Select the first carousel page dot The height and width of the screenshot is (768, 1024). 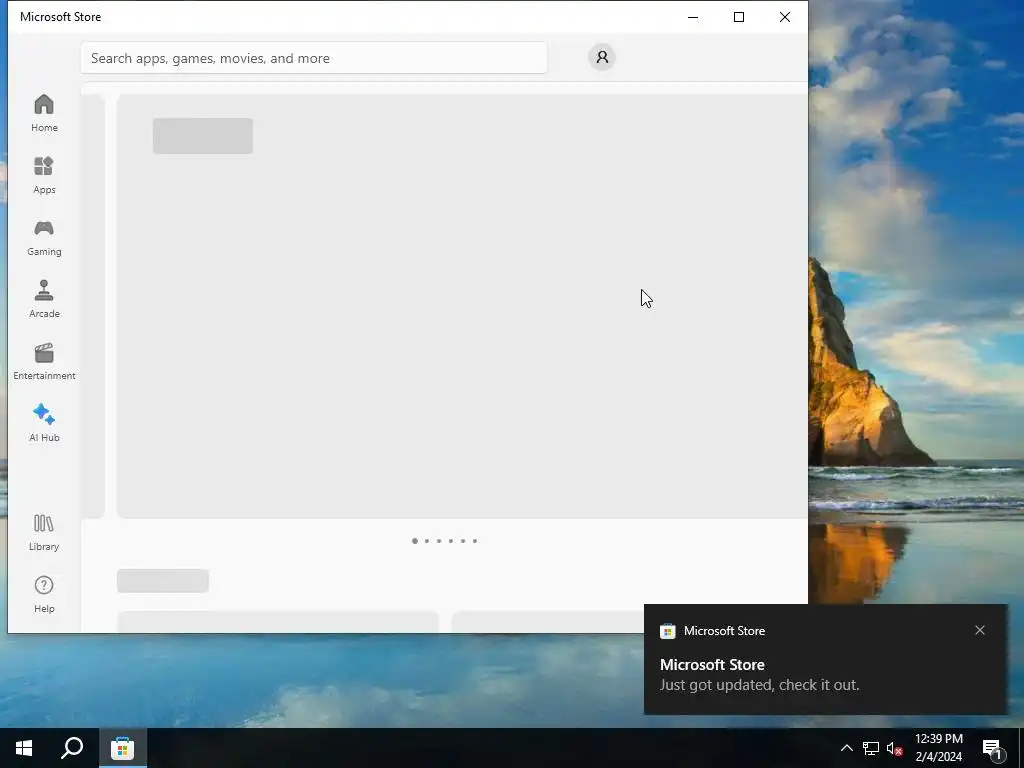click(415, 541)
